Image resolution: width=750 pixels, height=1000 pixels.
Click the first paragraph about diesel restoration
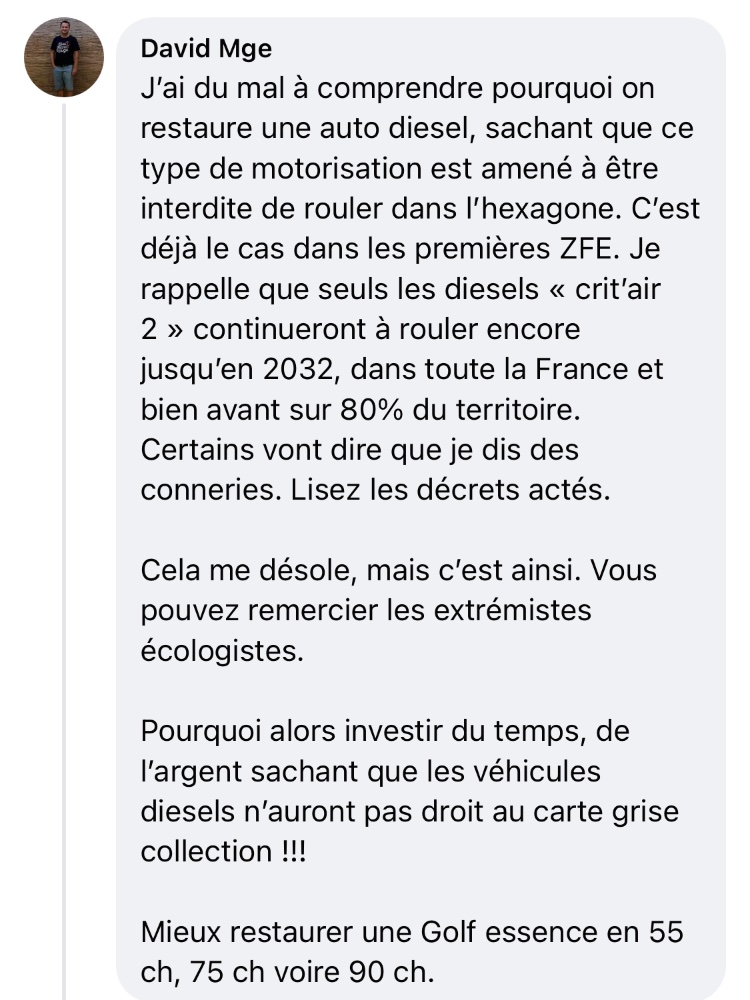pos(420,289)
